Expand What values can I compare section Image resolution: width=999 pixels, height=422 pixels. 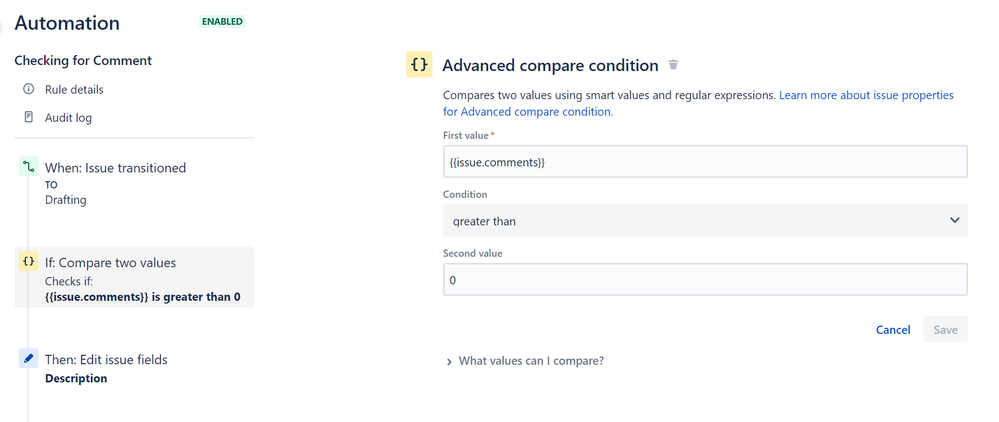click(530, 361)
